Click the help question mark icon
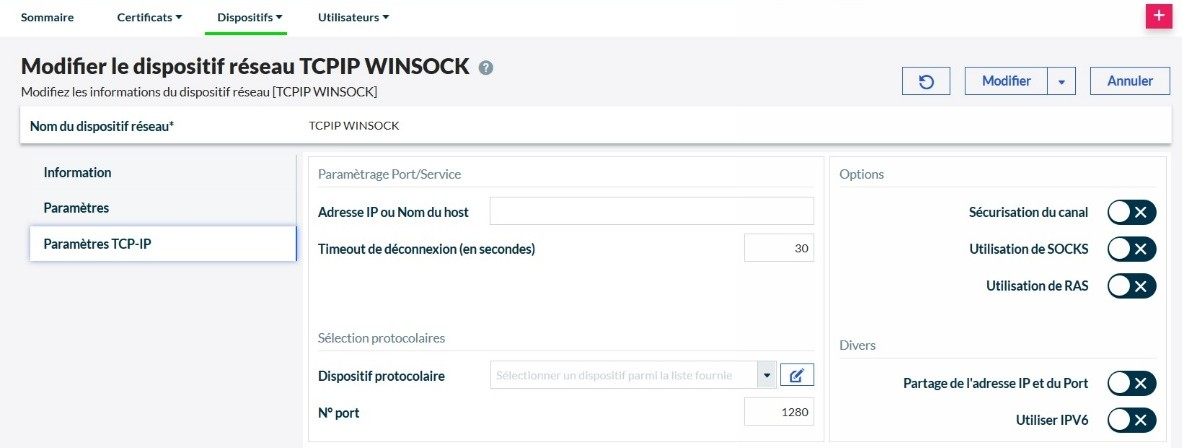Viewport: 1182px width, 448px height. tap(486, 68)
